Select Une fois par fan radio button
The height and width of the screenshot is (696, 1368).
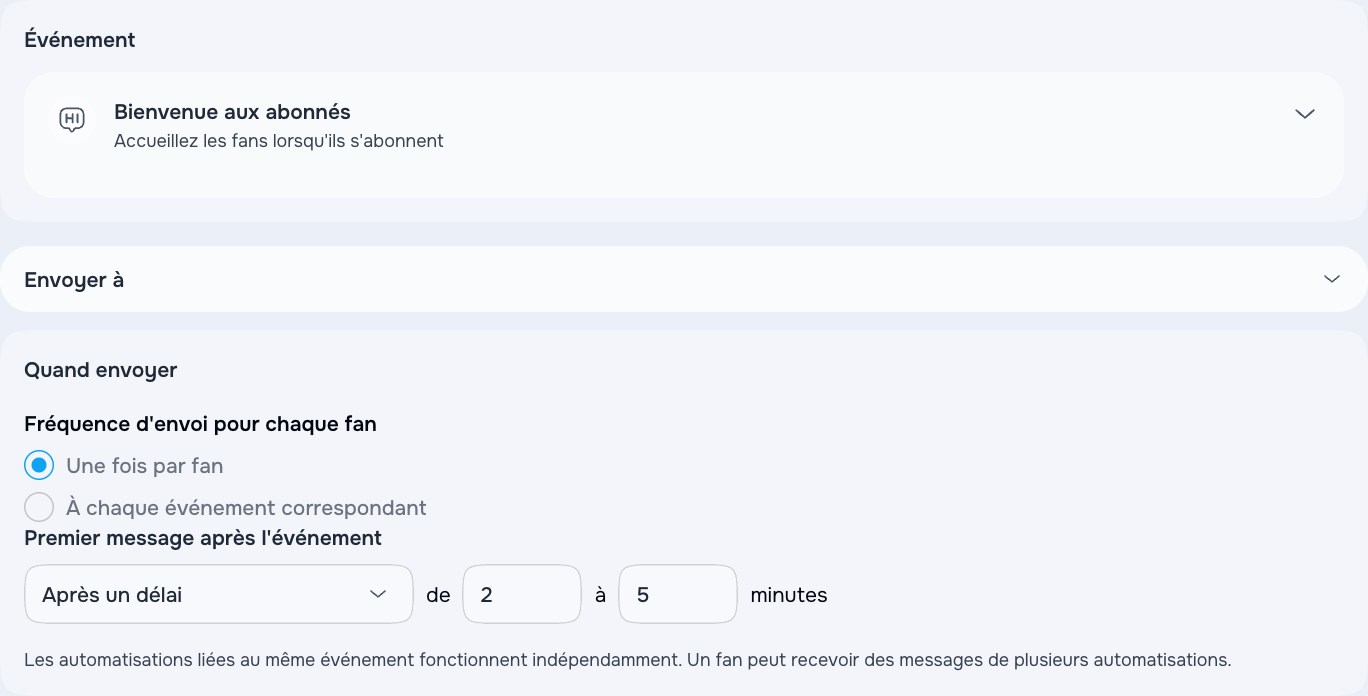click(x=39, y=465)
